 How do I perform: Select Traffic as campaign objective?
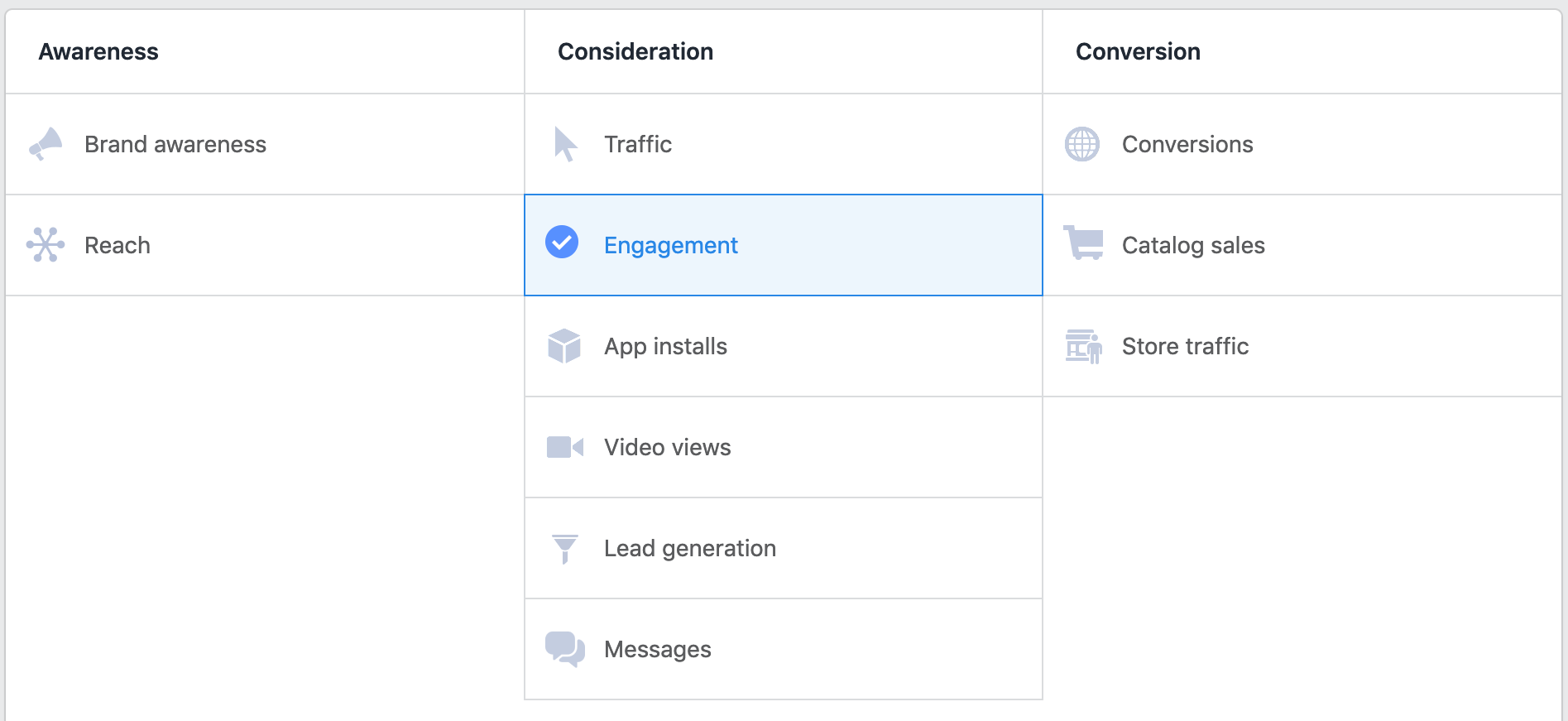(x=638, y=144)
